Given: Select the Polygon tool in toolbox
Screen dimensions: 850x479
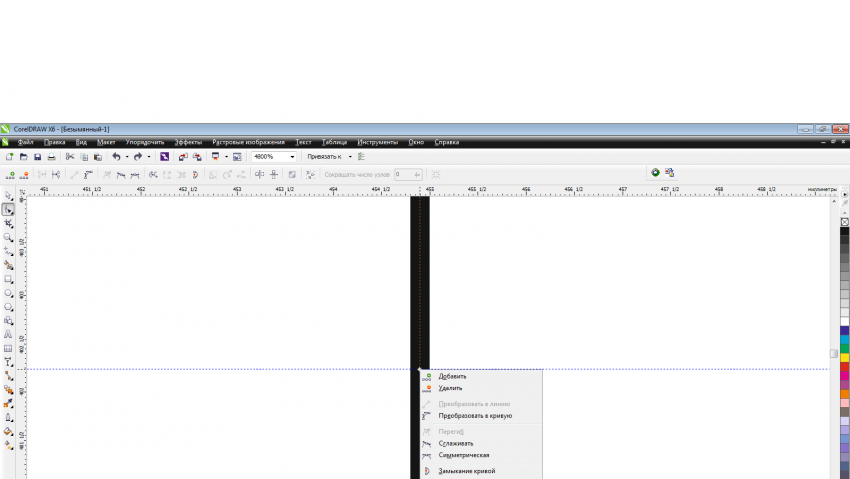Looking at the screenshot, I should (x=8, y=307).
